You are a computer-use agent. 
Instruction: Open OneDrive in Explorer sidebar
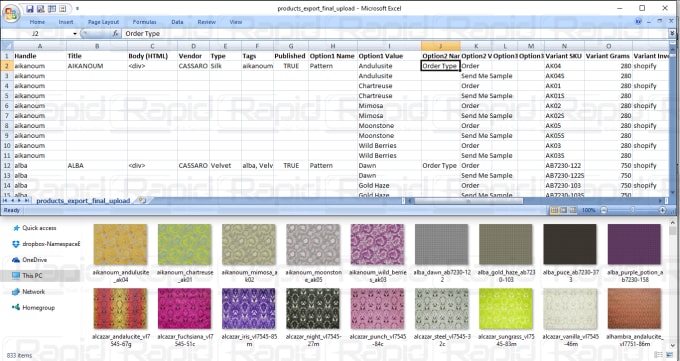(29, 259)
